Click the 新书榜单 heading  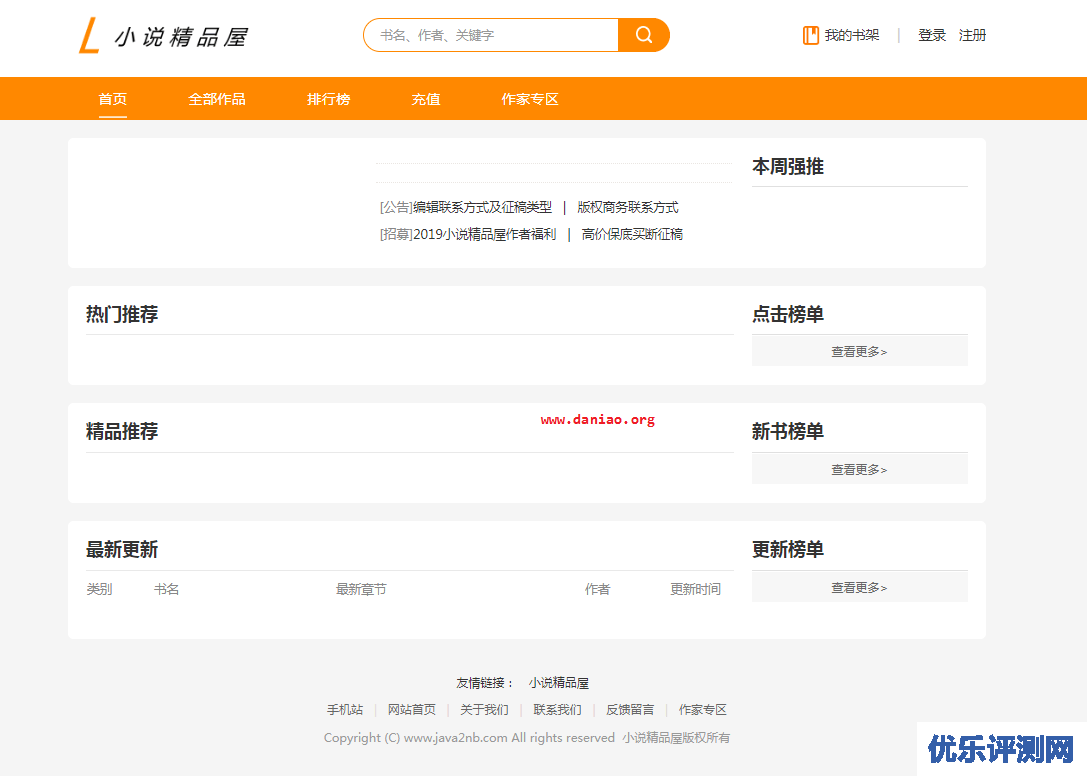[788, 431]
